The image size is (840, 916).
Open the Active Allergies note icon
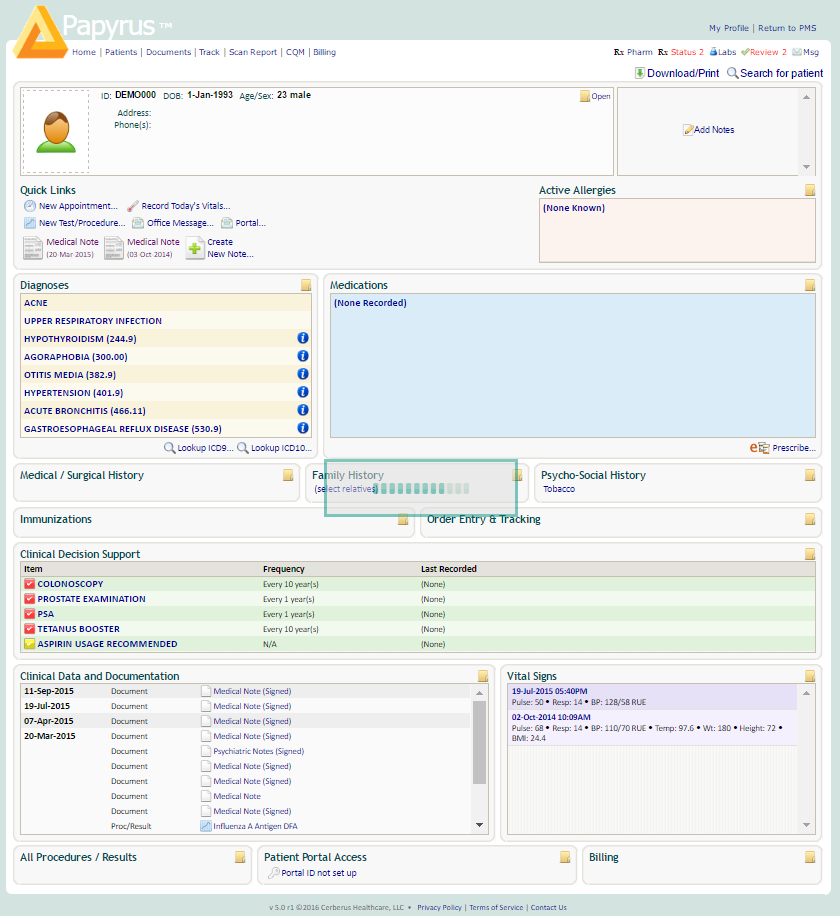[810, 190]
